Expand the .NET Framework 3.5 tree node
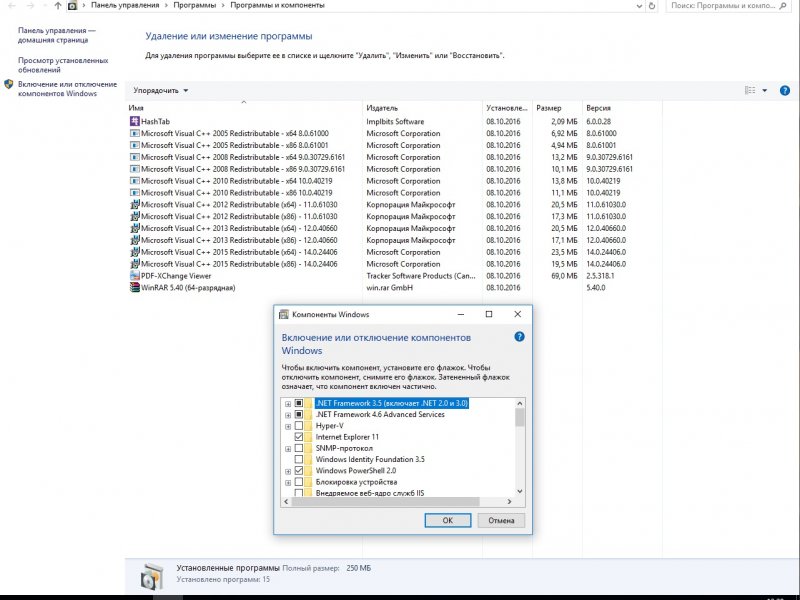The image size is (800, 600). [288, 404]
